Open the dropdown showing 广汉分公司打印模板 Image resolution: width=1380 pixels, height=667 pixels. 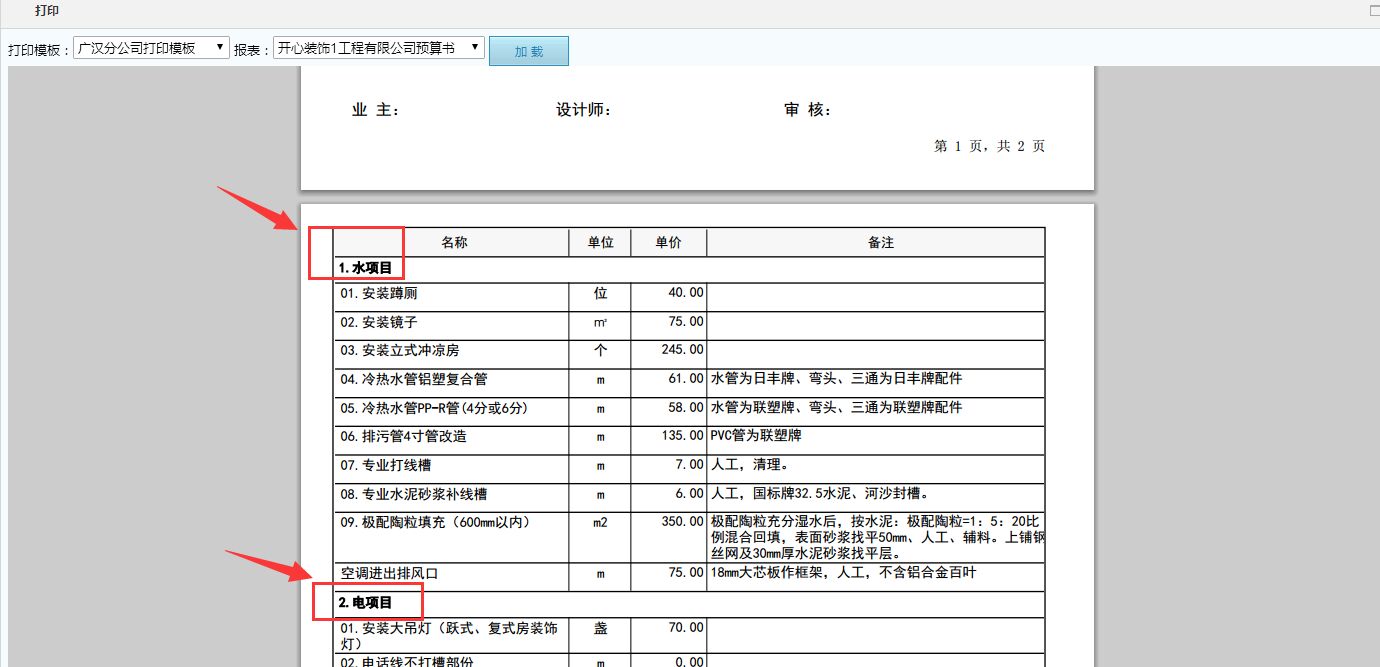(x=152, y=46)
